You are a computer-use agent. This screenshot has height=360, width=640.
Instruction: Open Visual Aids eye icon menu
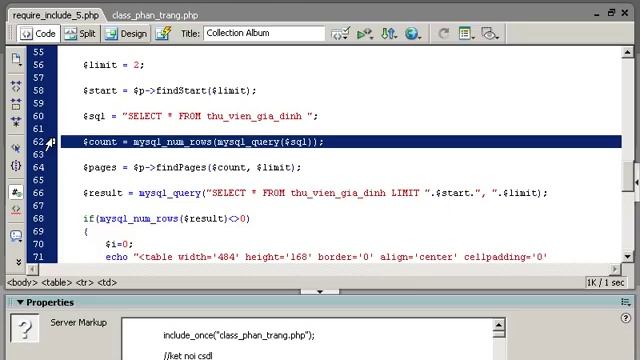click(x=490, y=33)
